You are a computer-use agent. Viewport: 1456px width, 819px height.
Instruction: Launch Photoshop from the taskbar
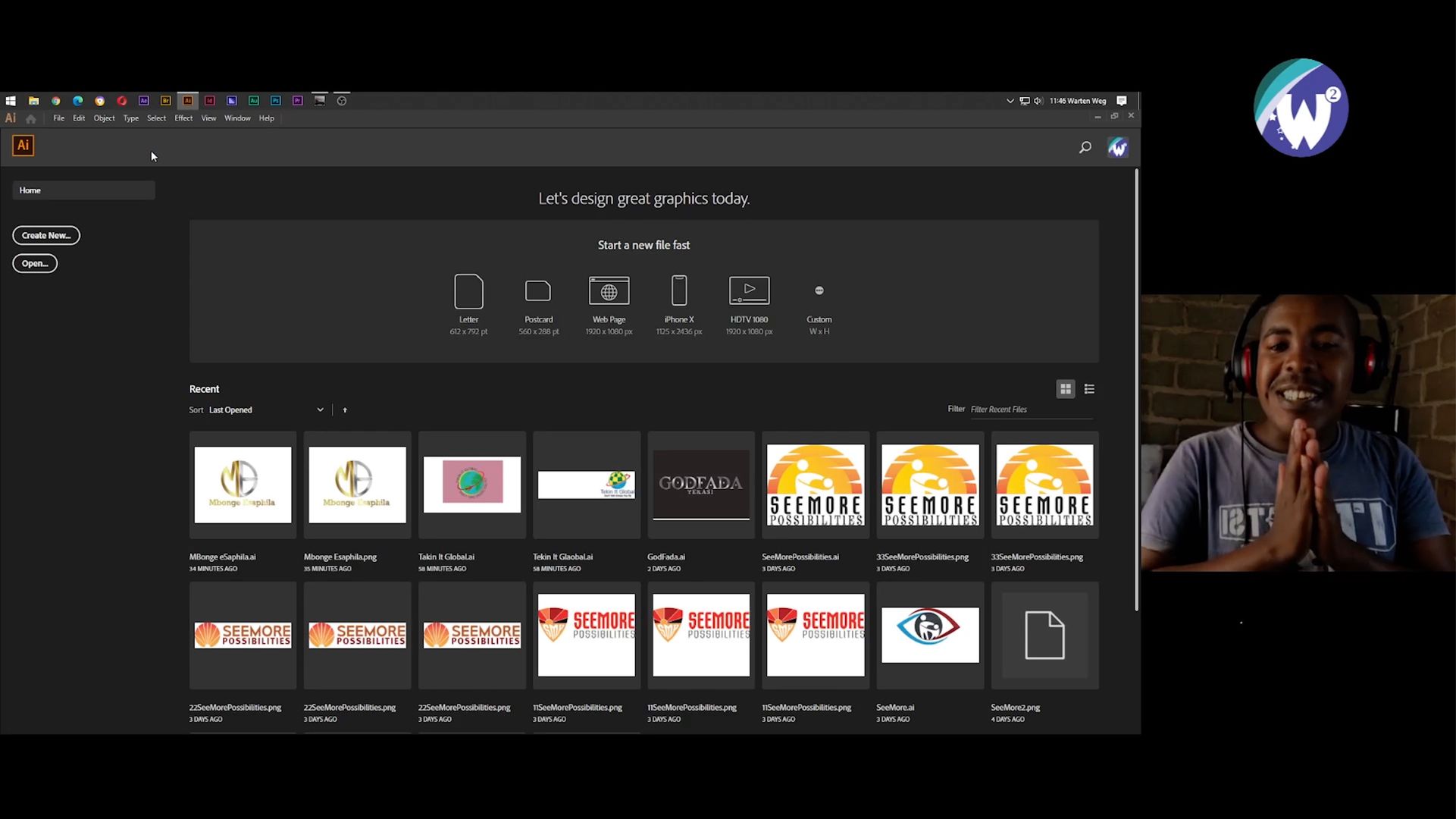click(x=276, y=101)
